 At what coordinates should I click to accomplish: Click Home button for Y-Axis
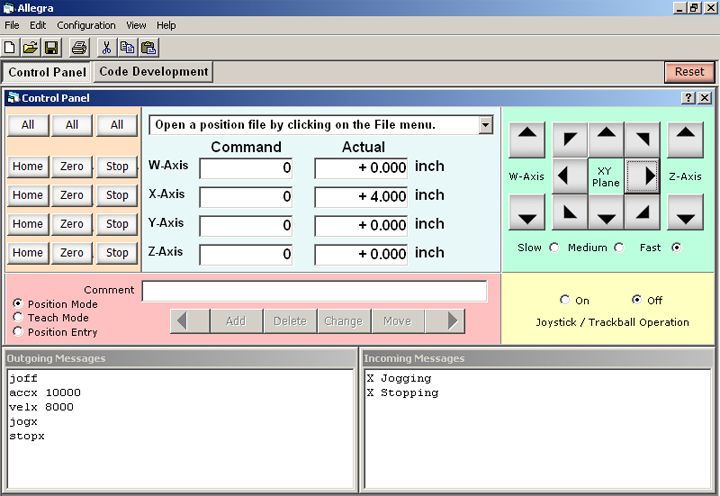click(x=28, y=224)
